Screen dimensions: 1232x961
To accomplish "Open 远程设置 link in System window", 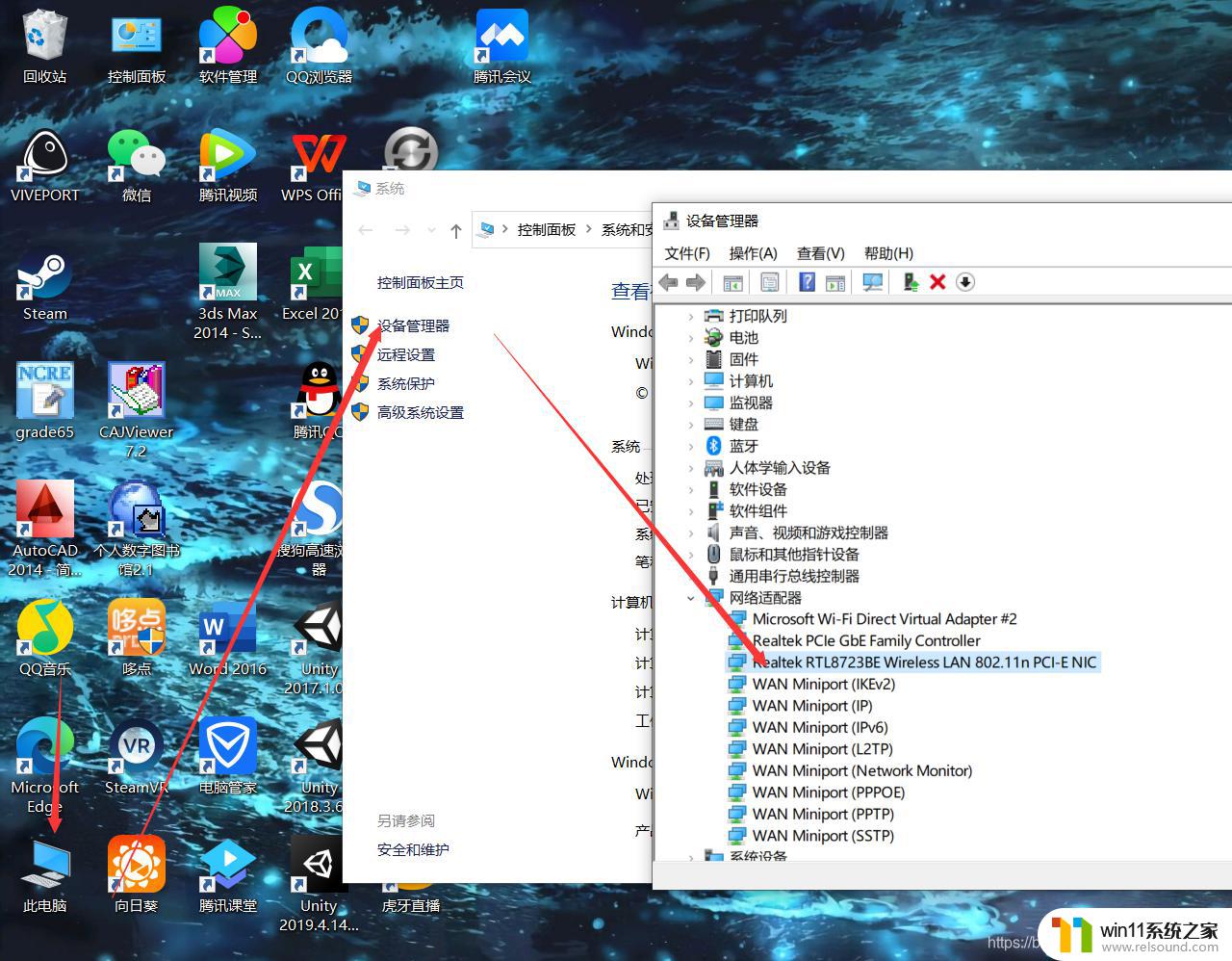I will 405,354.
